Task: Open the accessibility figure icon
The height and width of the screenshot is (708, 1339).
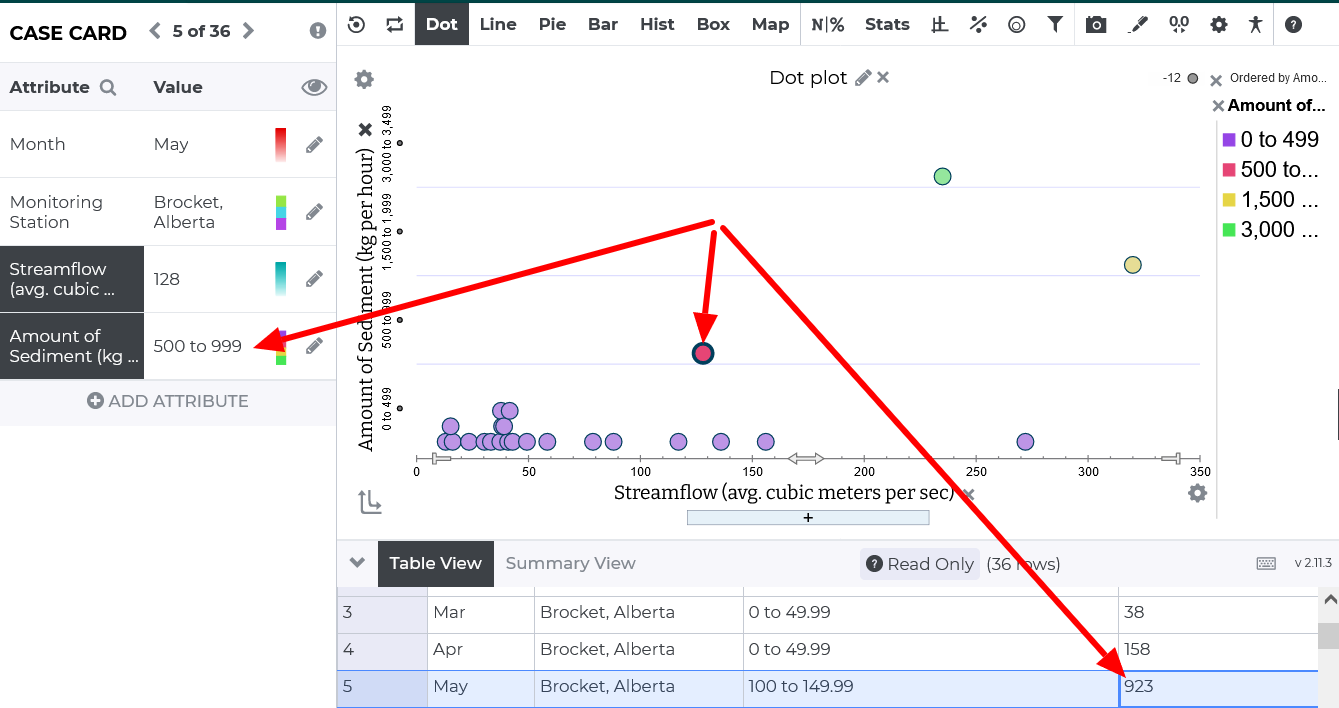Action: point(1256,24)
